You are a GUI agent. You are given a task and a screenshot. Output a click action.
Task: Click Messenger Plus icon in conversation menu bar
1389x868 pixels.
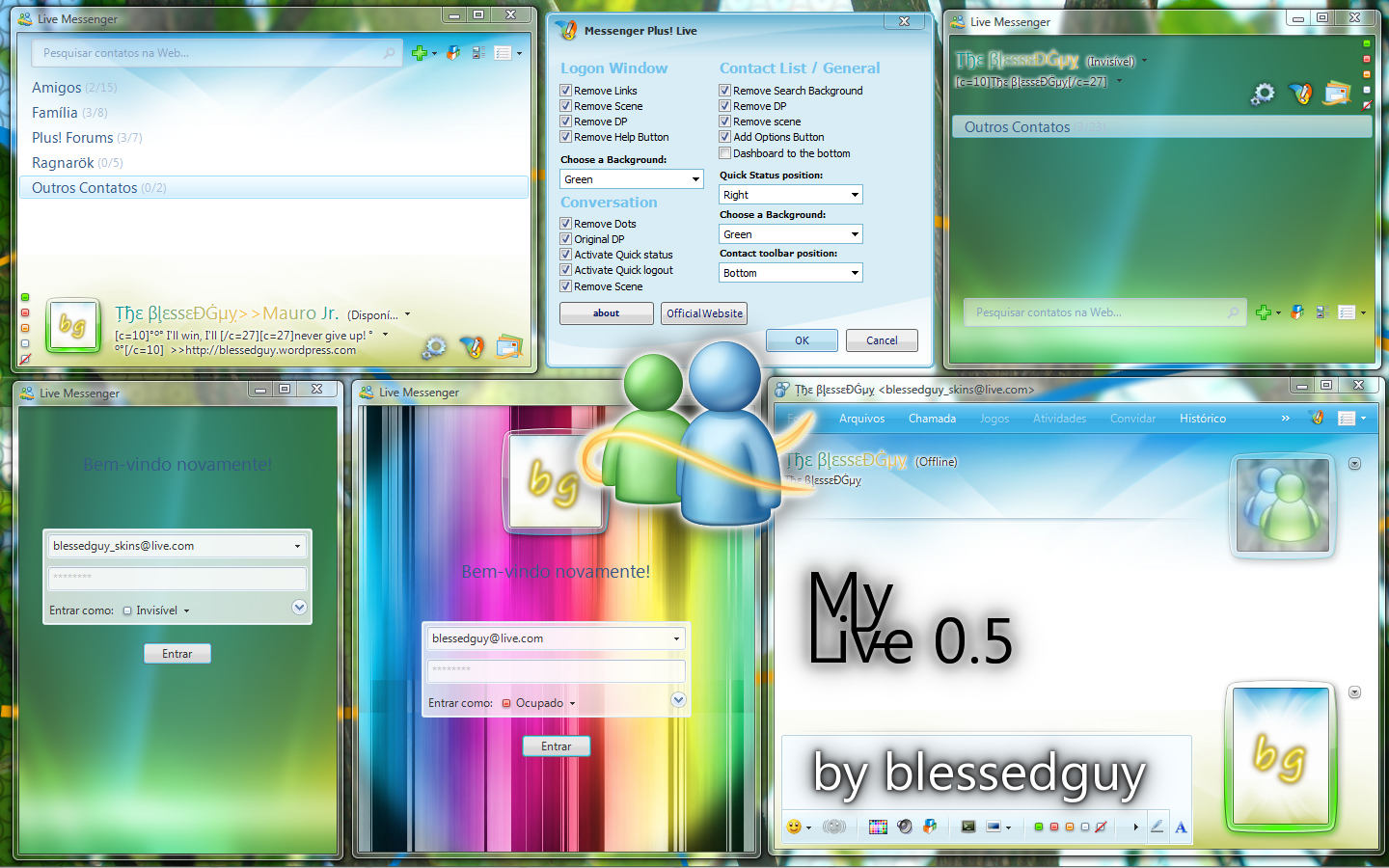tap(1316, 418)
